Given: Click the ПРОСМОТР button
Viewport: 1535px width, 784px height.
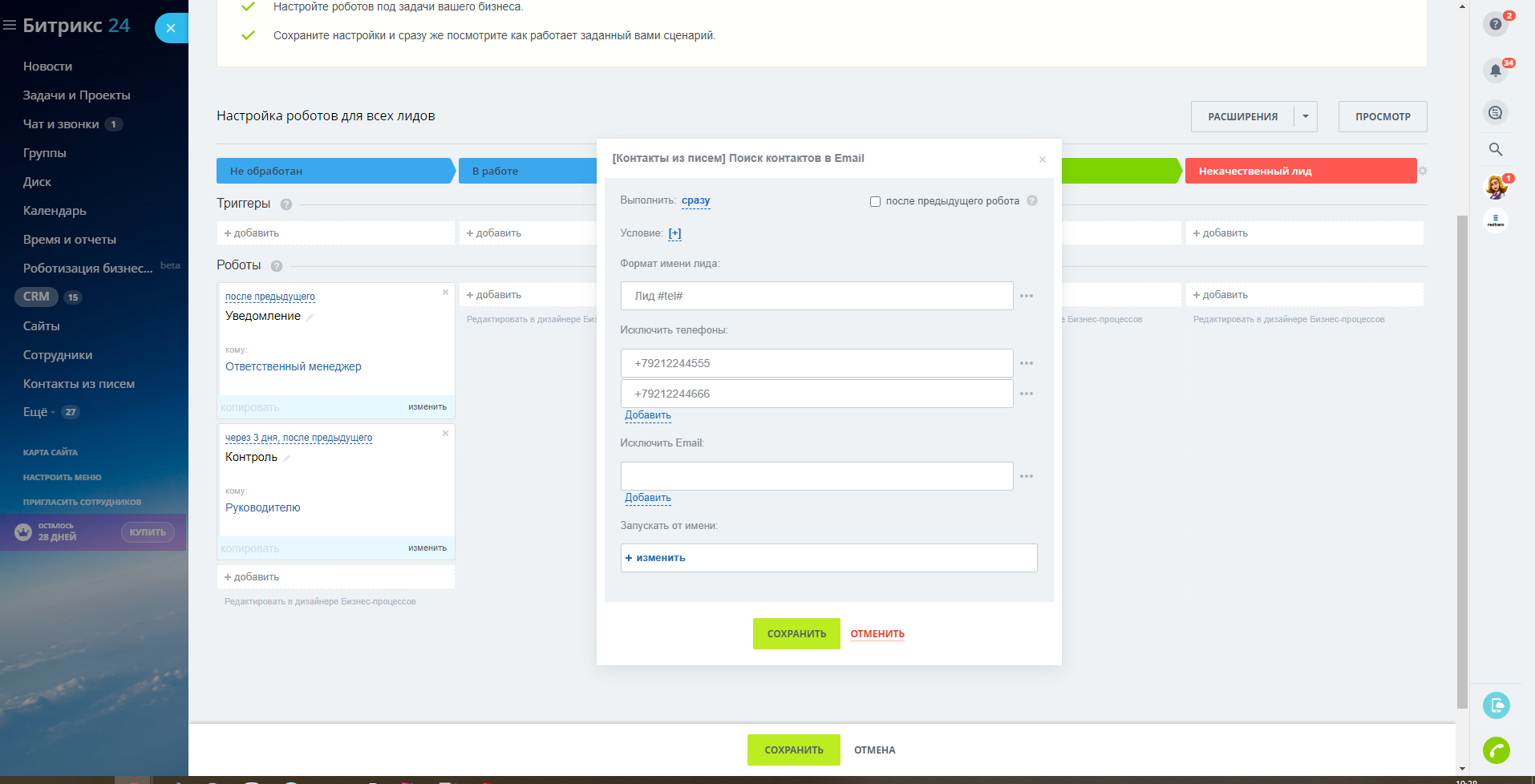Looking at the screenshot, I should [1383, 116].
